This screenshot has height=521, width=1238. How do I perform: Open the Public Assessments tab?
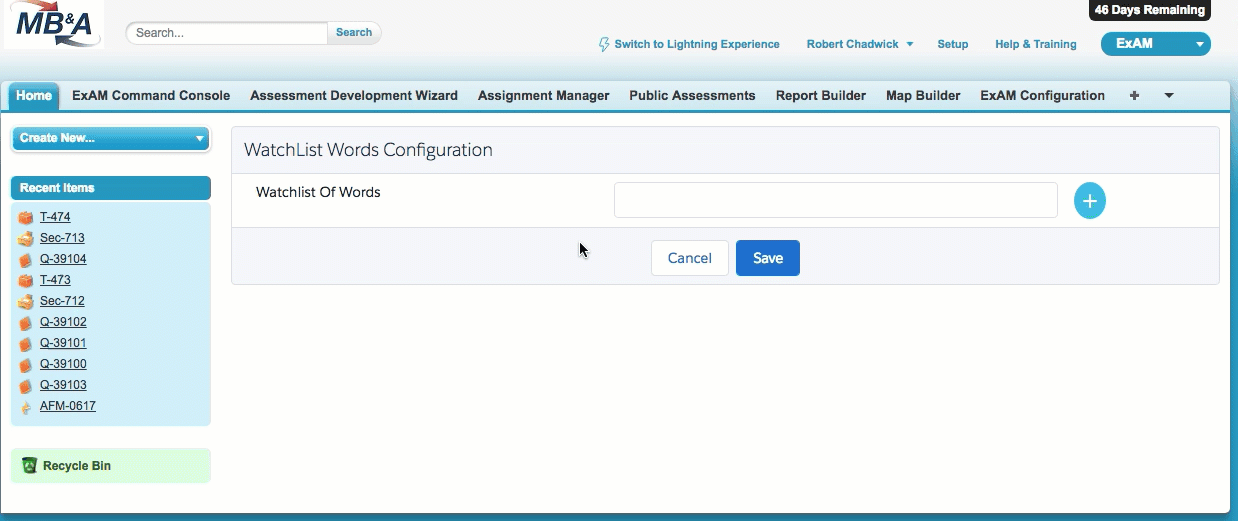(692, 96)
